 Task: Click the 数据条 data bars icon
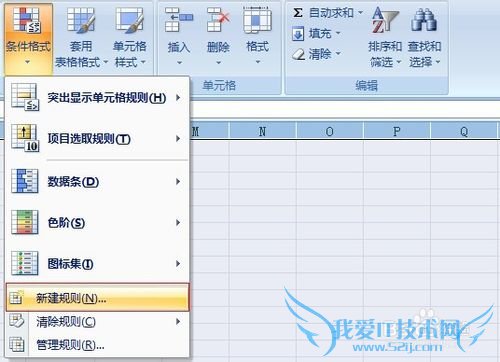coord(25,181)
